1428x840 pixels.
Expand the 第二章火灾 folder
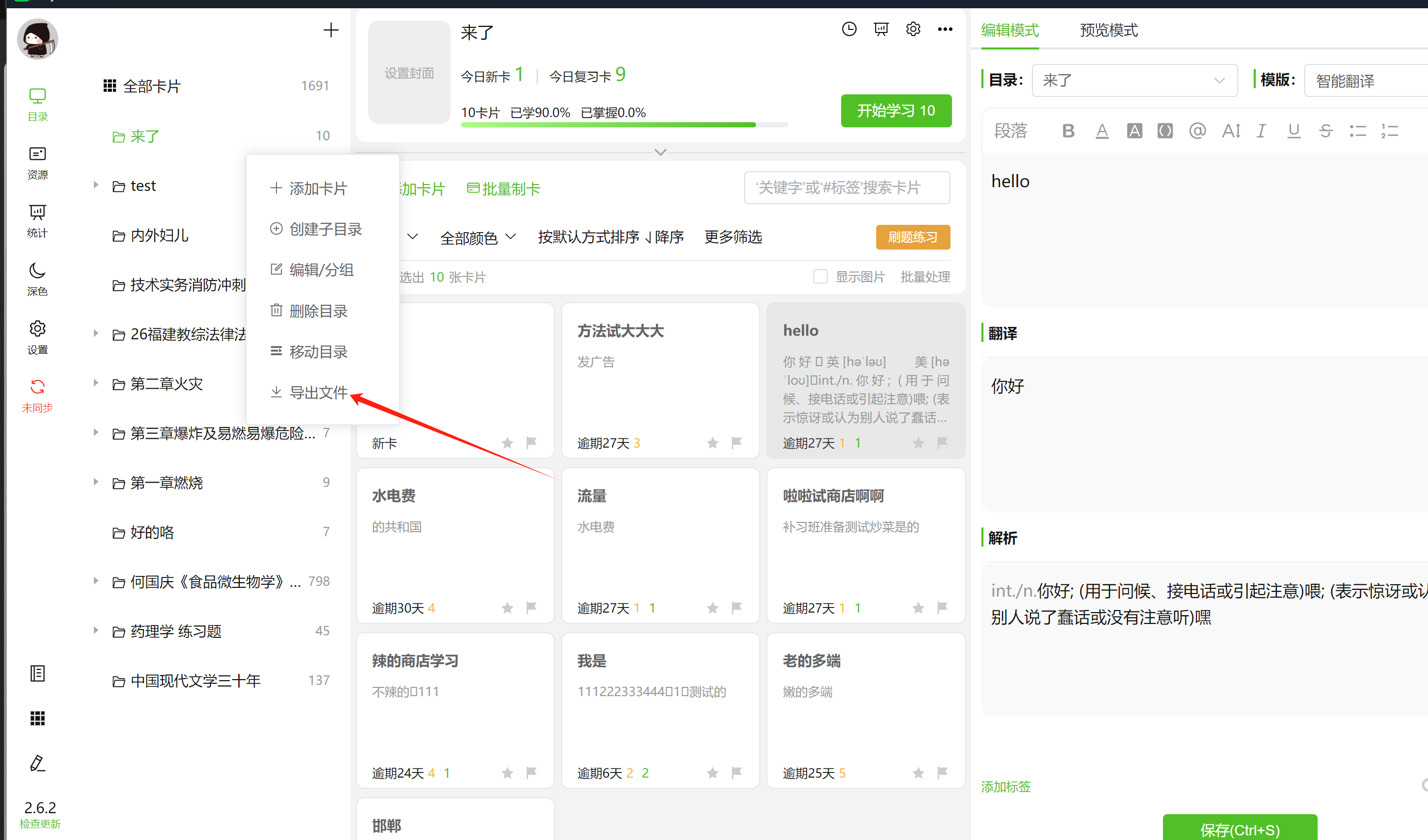point(96,383)
